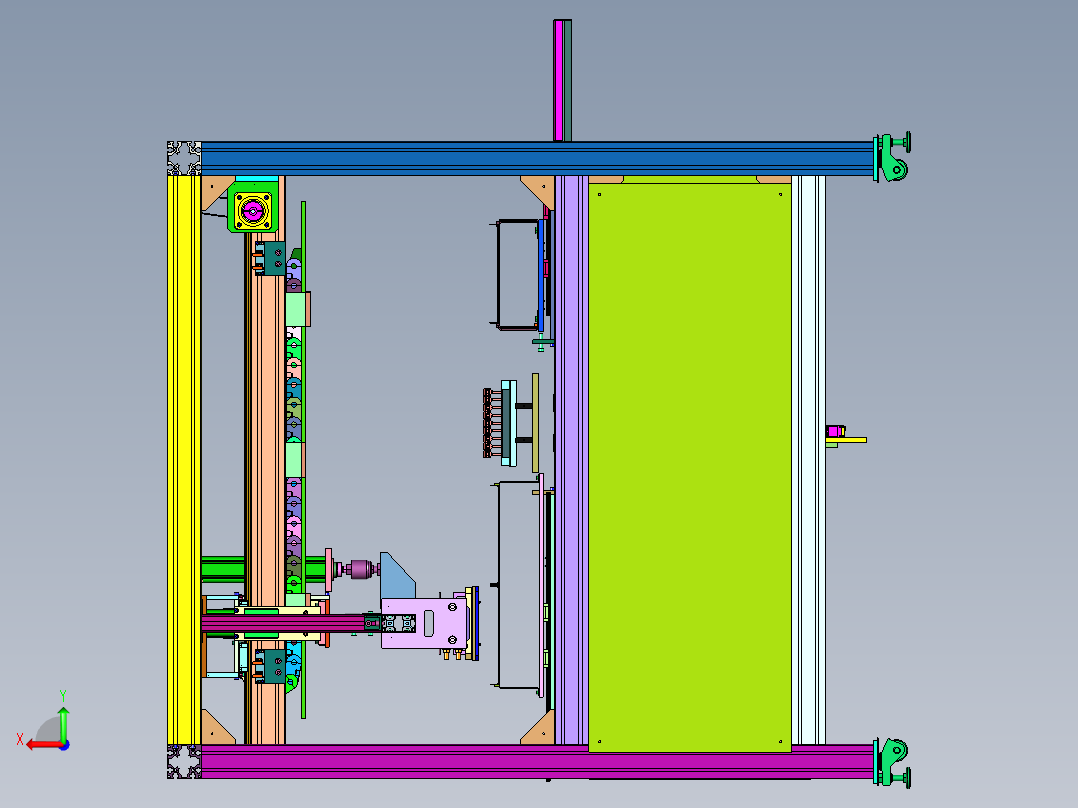Select the purple vertical column beside green panel
Image resolution: width=1078 pixels, height=808 pixels.
coord(571,460)
